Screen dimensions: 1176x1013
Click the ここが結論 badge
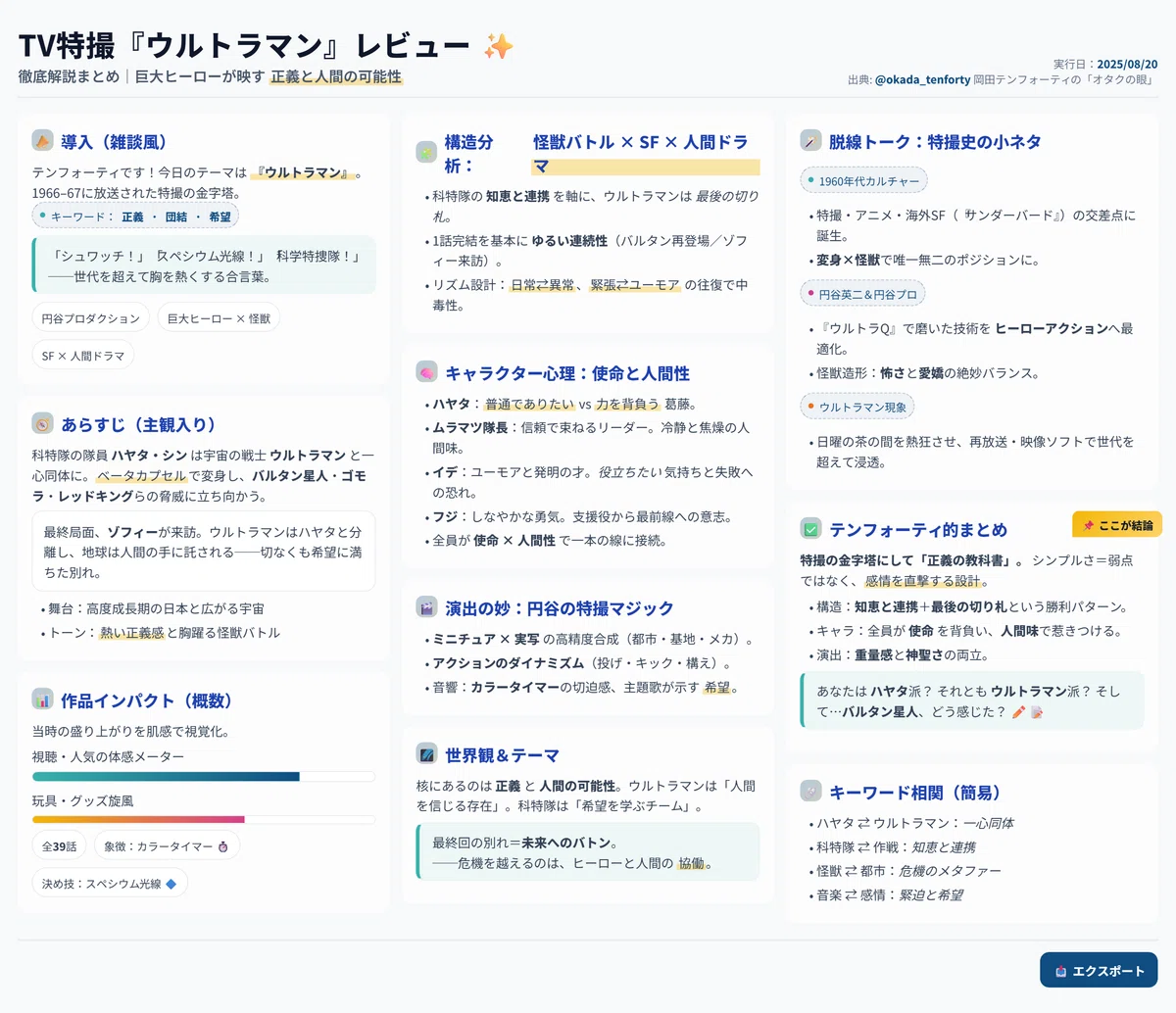click(1117, 525)
